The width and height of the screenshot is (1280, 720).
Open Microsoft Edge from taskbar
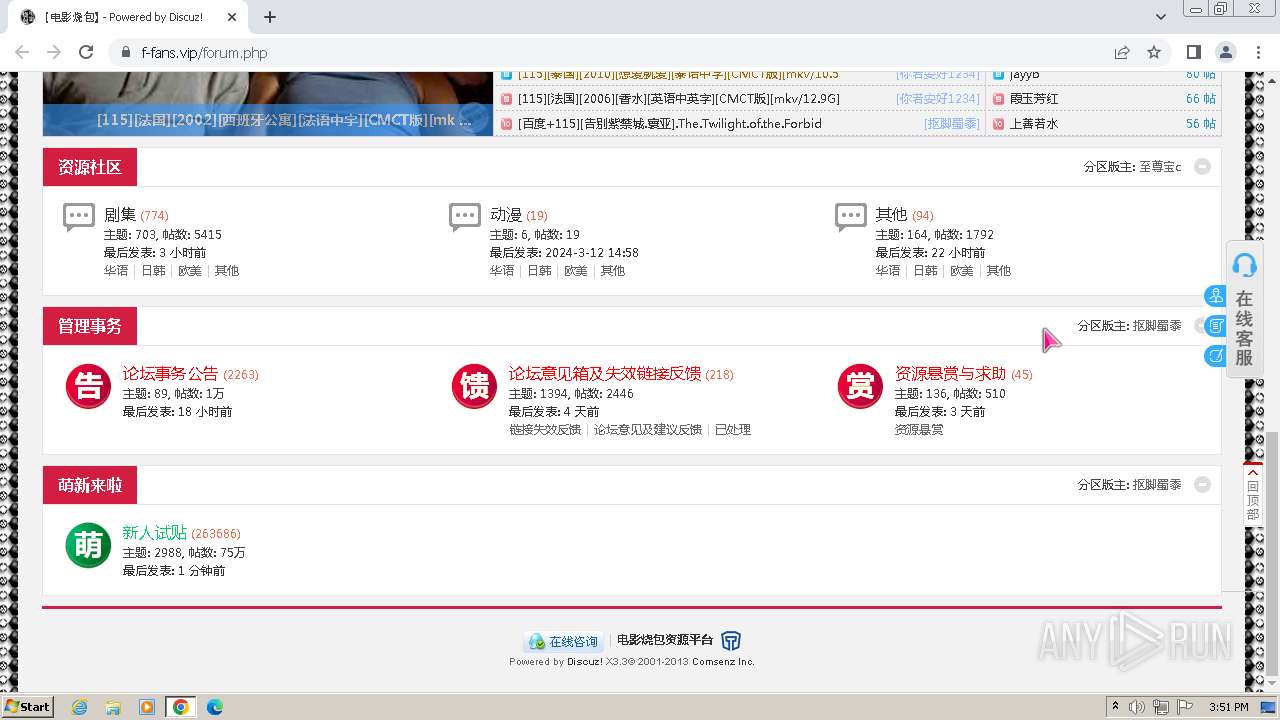[x=214, y=707]
